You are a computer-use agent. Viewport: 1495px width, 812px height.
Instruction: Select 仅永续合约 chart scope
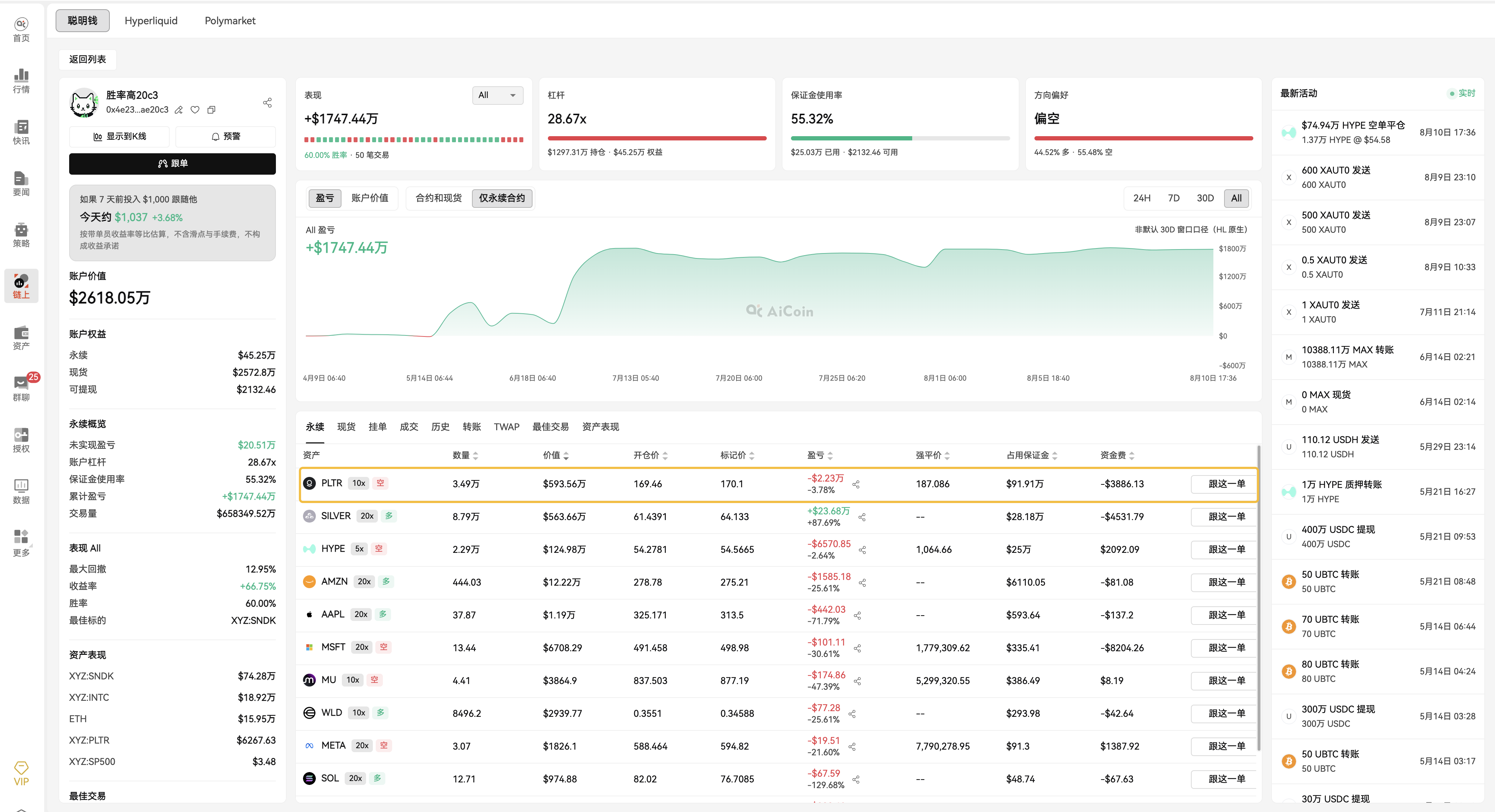[x=502, y=198]
